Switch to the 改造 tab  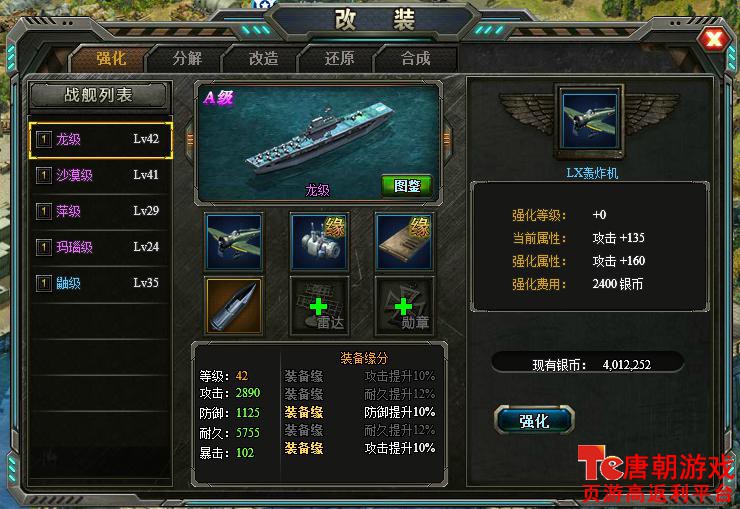263,58
